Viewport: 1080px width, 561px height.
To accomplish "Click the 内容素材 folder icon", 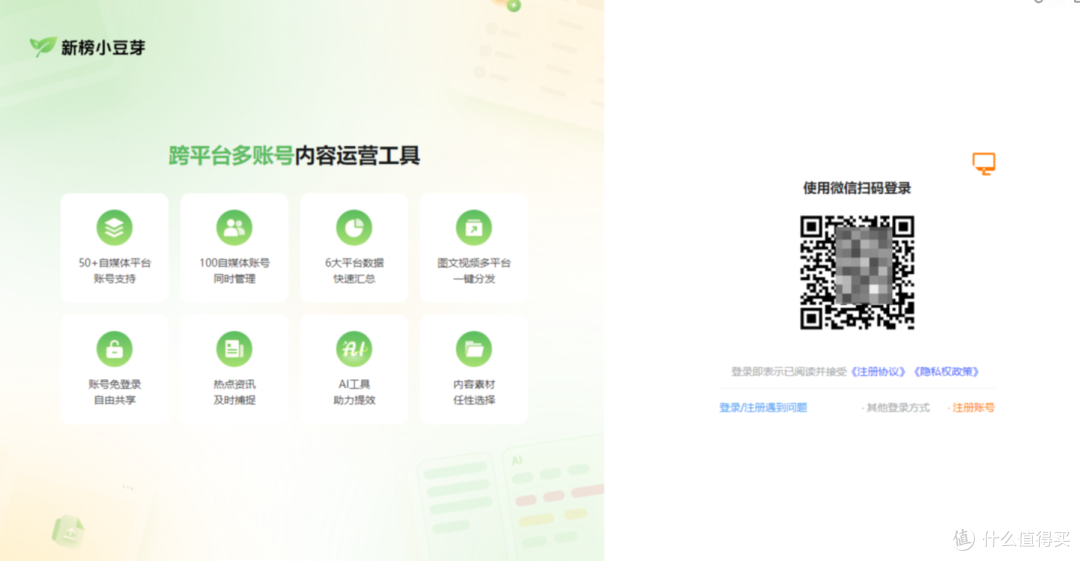I will pos(474,349).
